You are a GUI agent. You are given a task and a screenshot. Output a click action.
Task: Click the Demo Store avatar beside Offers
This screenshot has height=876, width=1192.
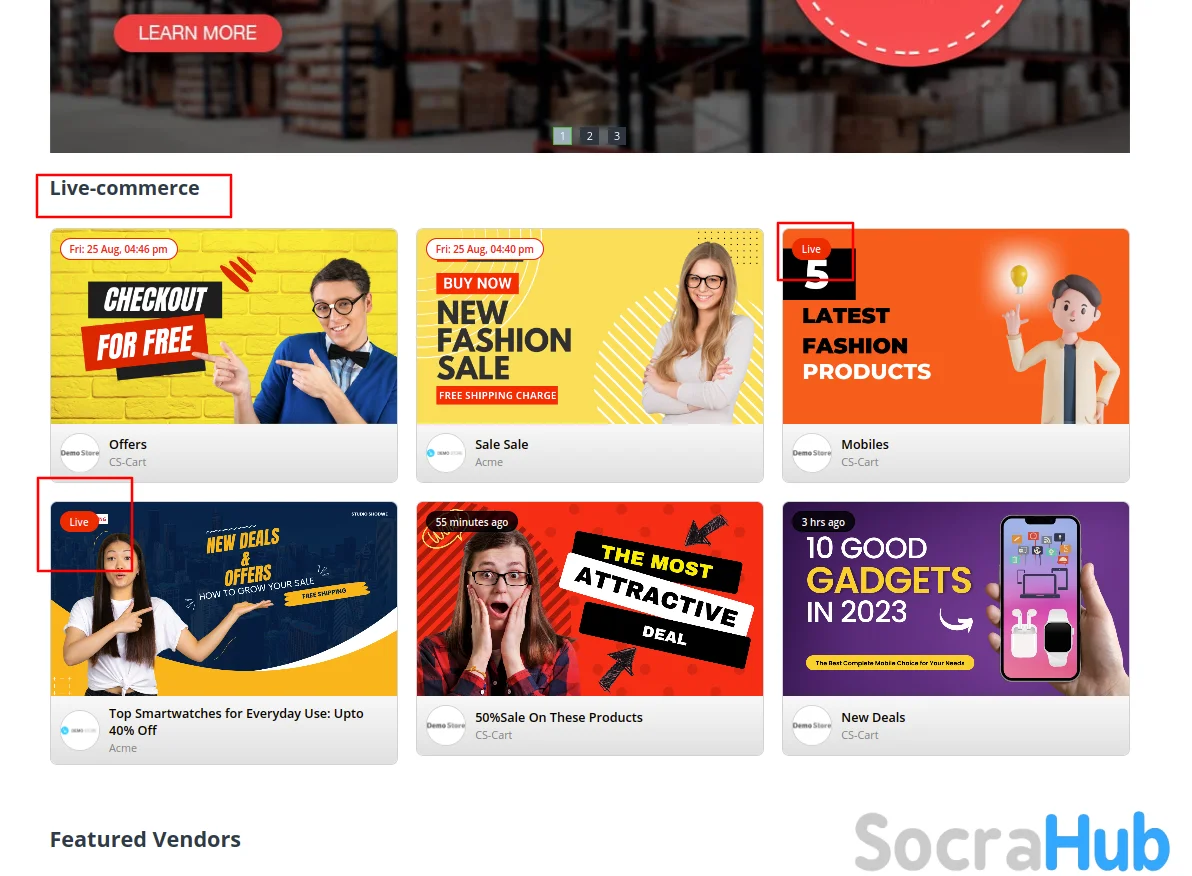(80, 452)
